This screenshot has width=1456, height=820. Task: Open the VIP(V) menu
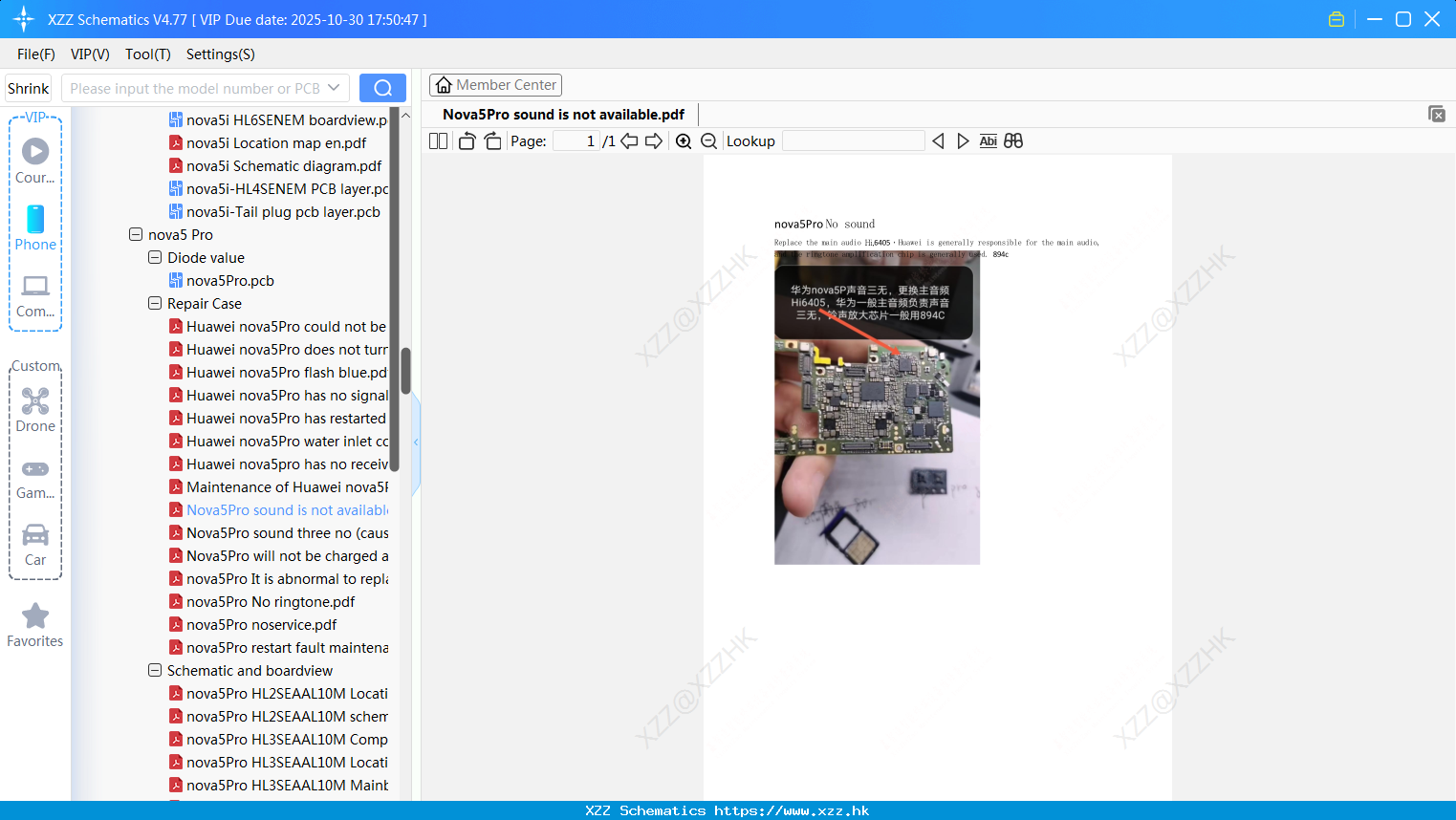90,54
